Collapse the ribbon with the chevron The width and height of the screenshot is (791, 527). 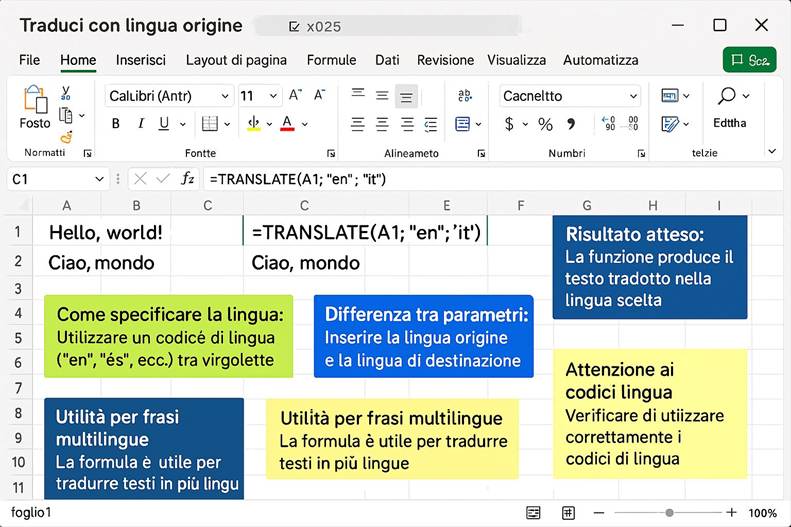(772, 151)
